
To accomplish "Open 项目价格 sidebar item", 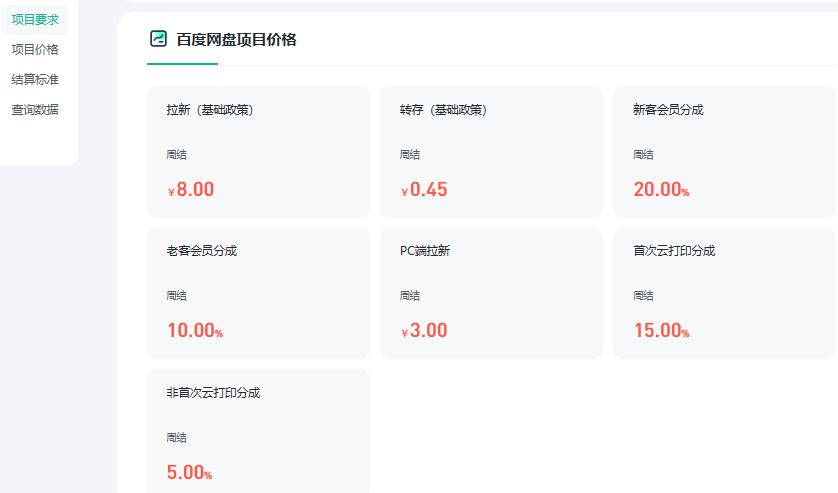I will (35, 50).
